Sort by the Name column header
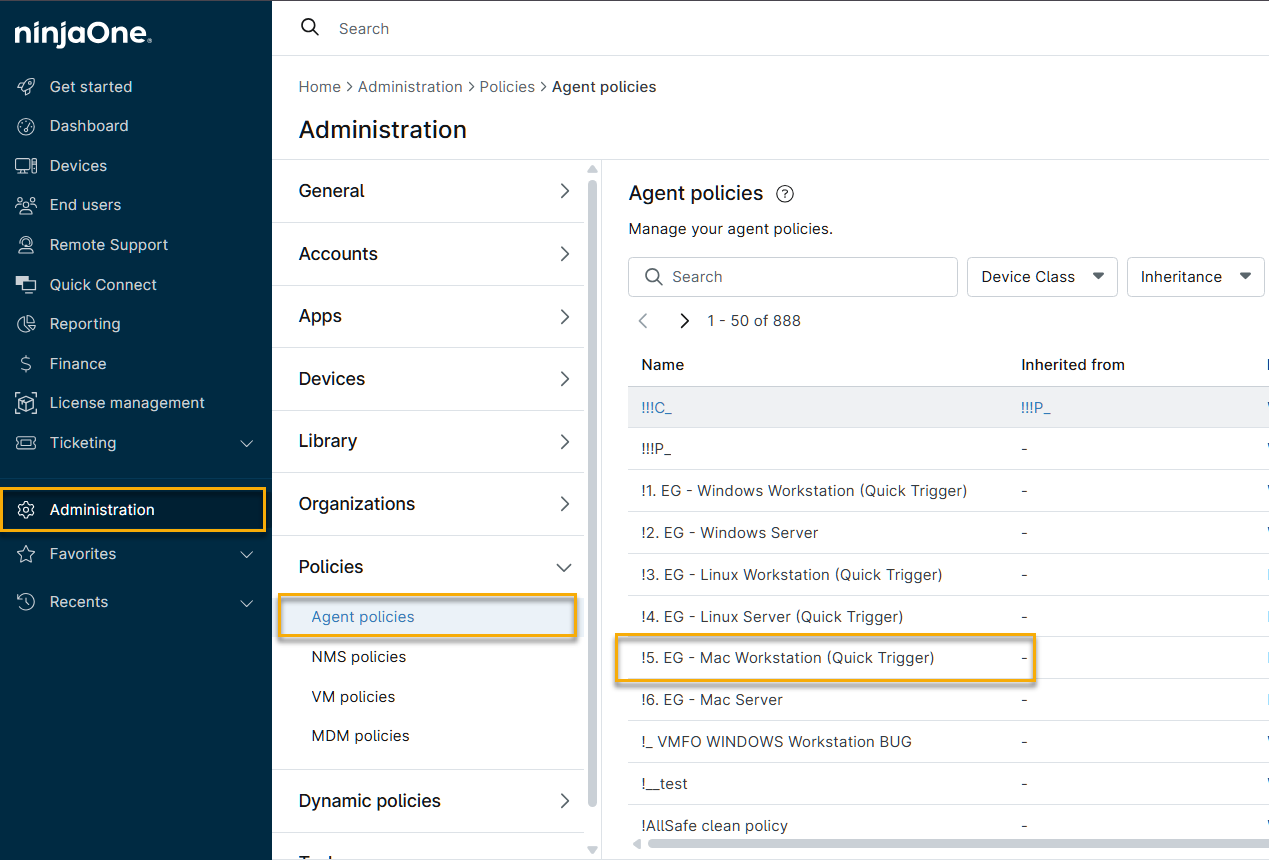The height and width of the screenshot is (860, 1269). click(662, 365)
